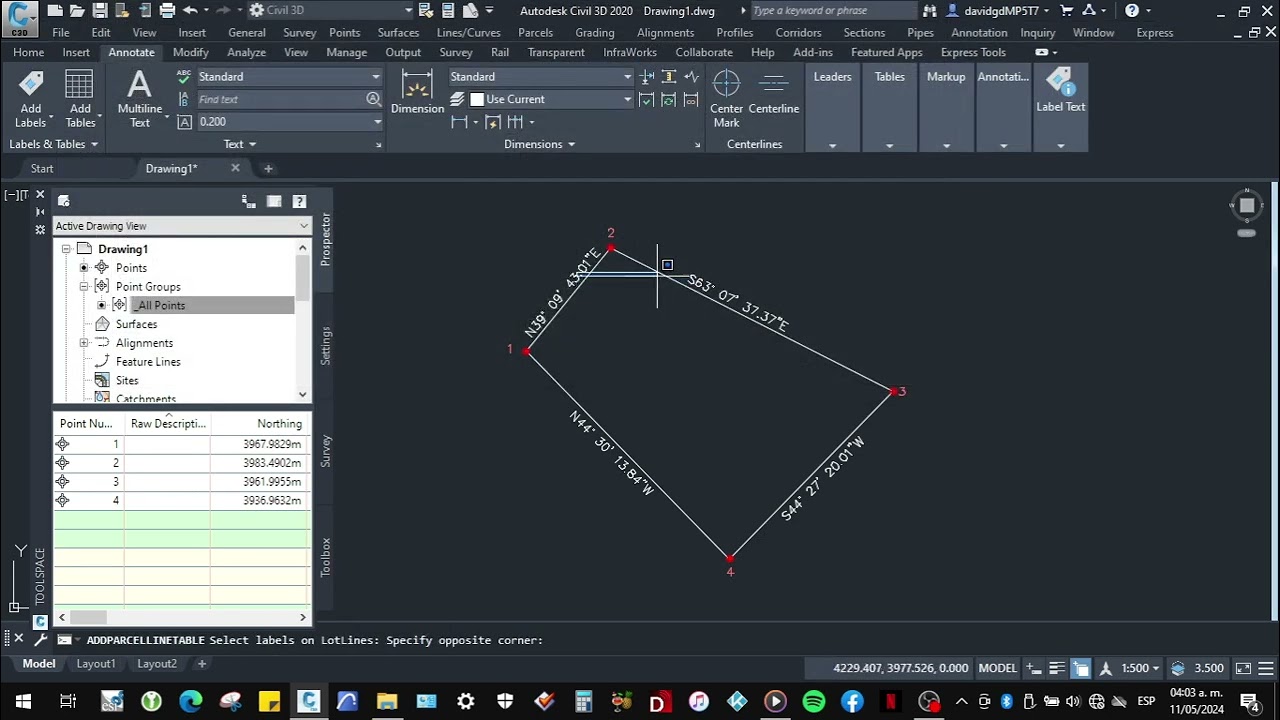Expand the Markup panel button
Image resolution: width=1280 pixels, height=720 pixels.
pos(946,110)
